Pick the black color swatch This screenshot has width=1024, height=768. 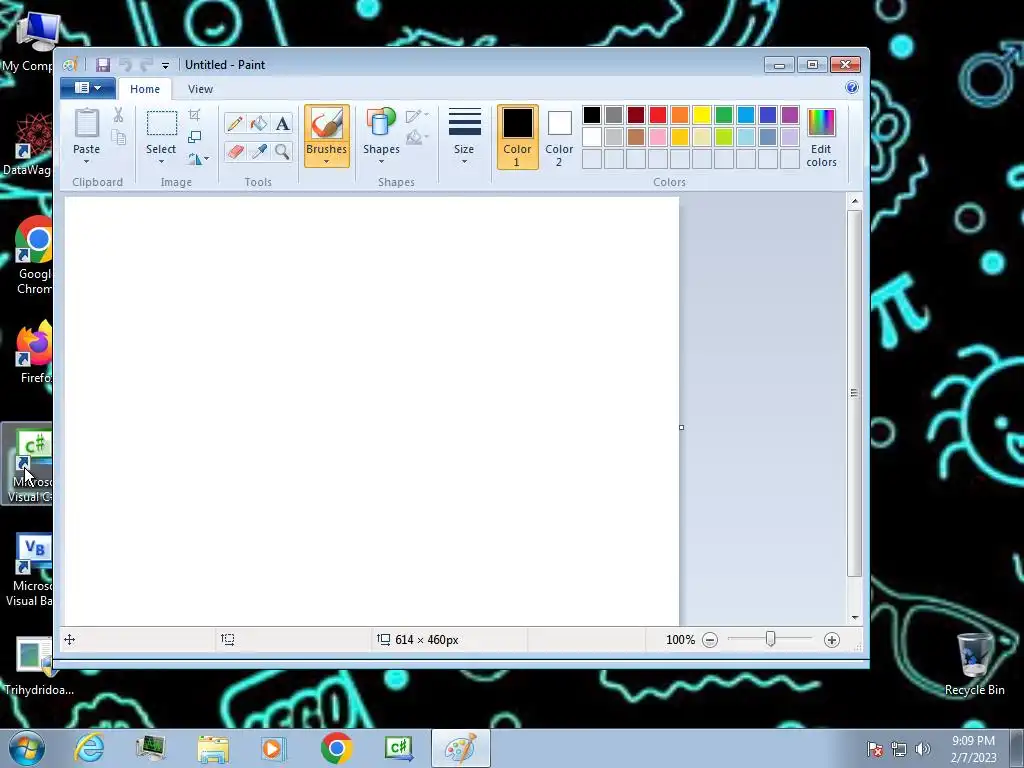click(x=592, y=115)
